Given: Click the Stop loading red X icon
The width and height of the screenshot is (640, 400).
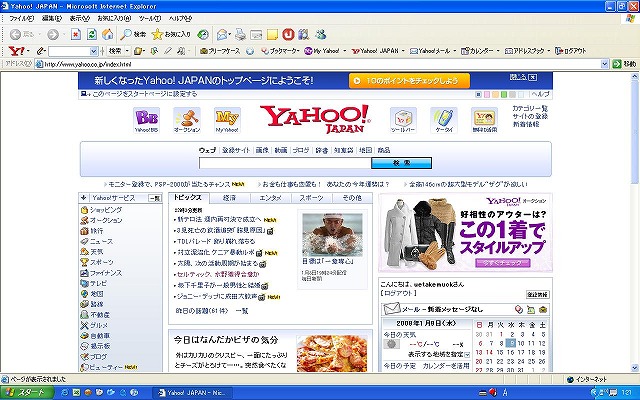Looking at the screenshot, I should [76, 34].
